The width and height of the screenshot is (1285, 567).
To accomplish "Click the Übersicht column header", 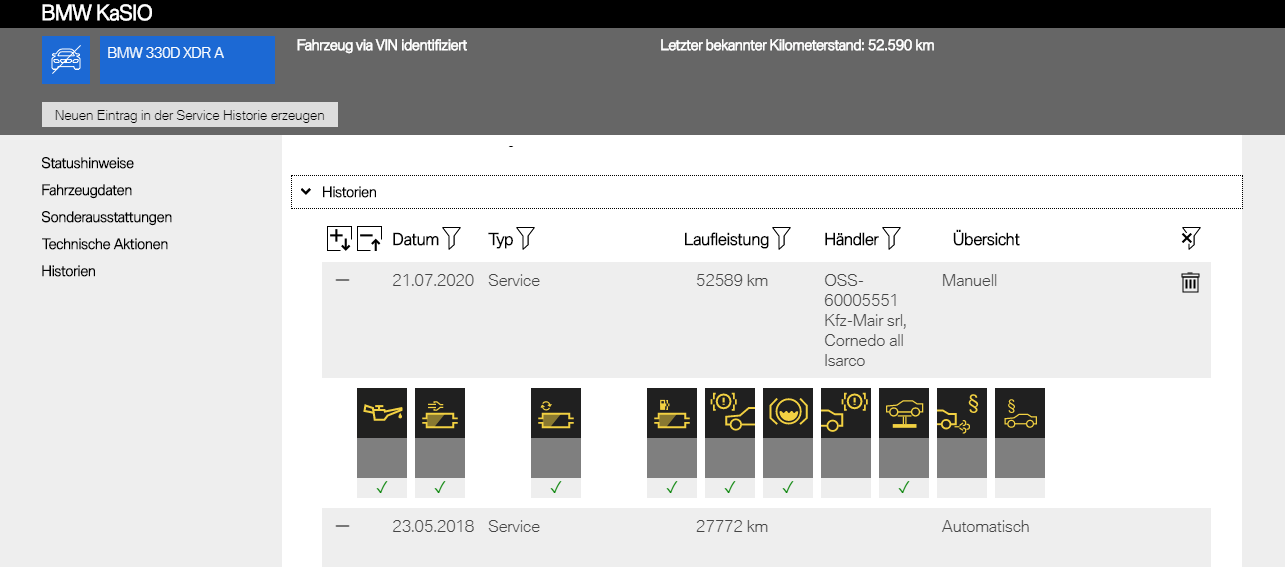I will (x=986, y=239).
